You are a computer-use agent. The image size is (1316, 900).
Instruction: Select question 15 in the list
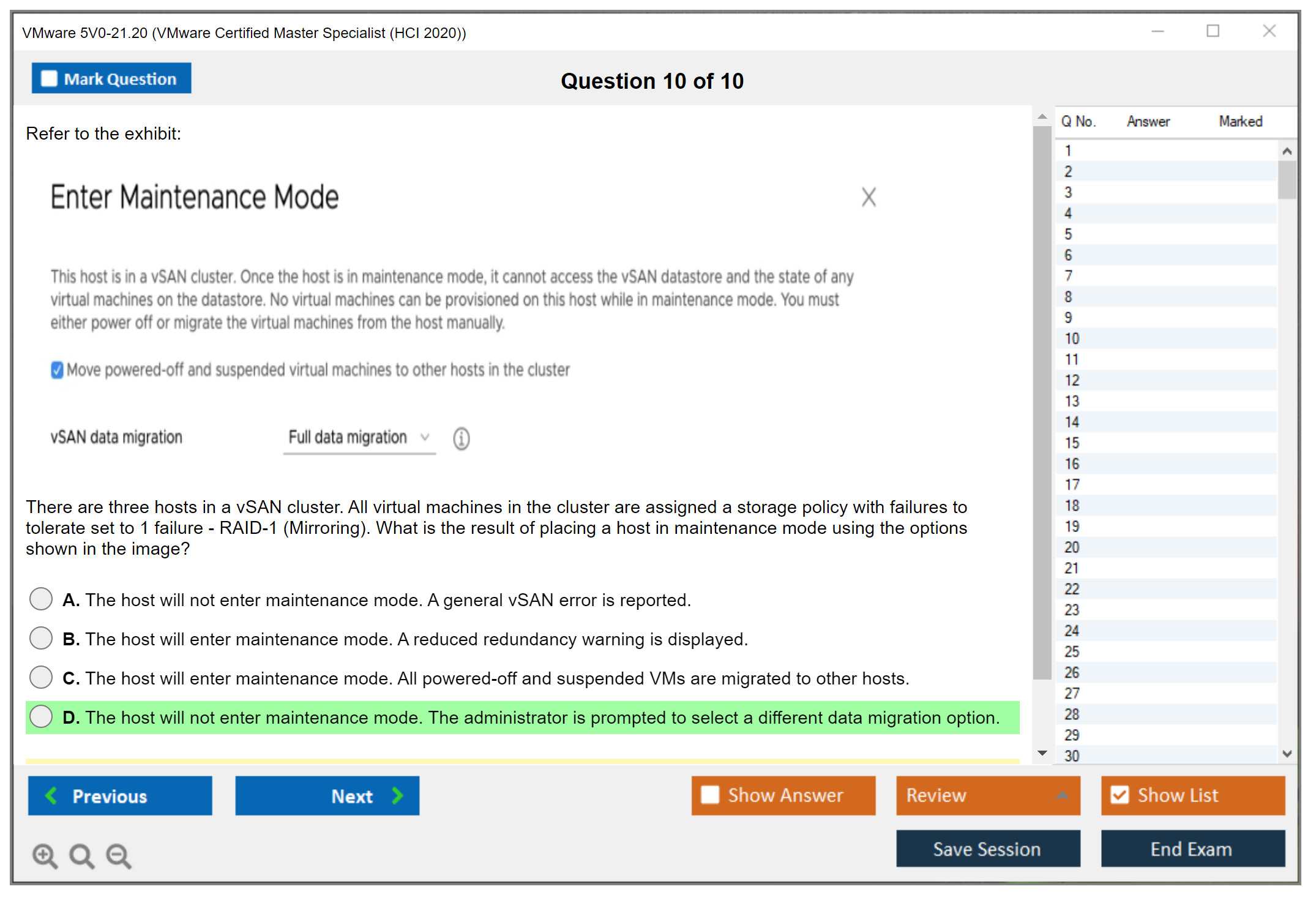1072,443
